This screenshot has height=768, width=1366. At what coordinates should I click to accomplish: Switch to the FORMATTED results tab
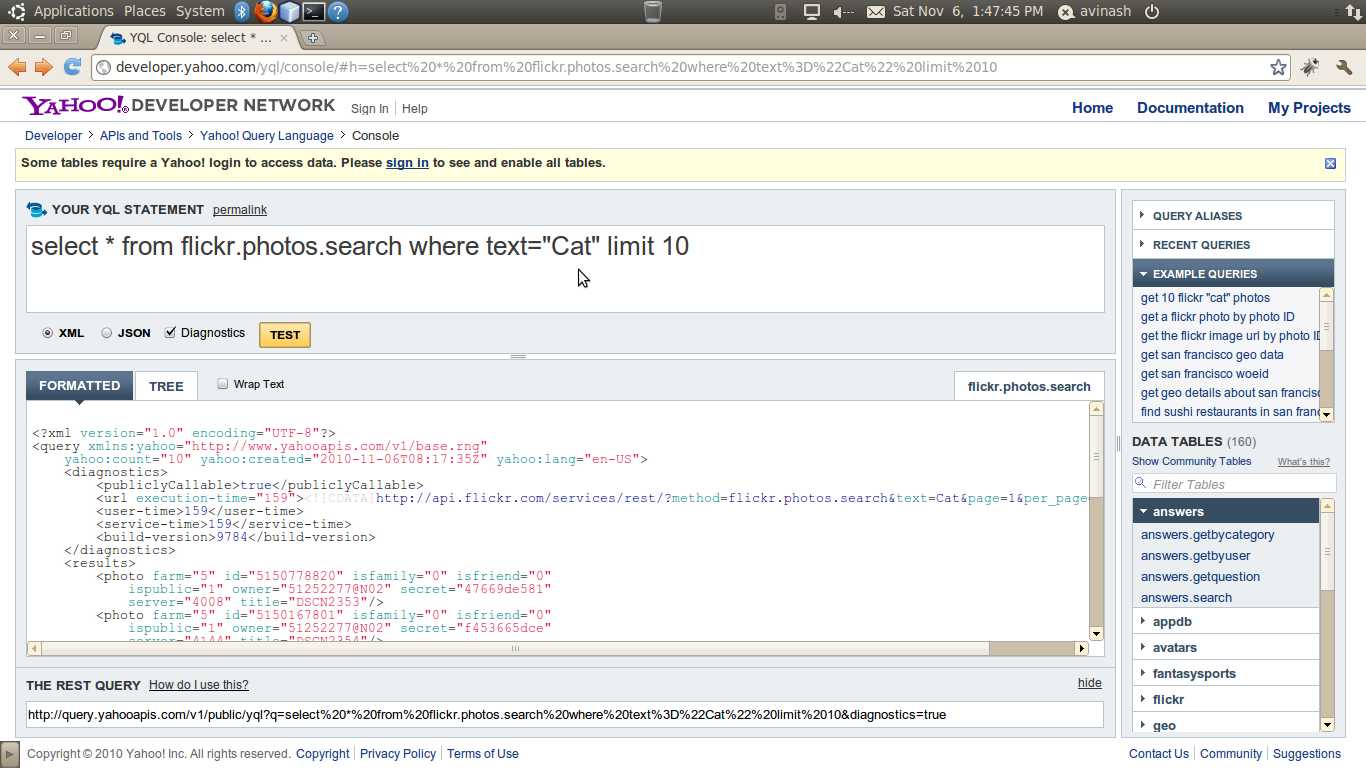tap(80, 386)
